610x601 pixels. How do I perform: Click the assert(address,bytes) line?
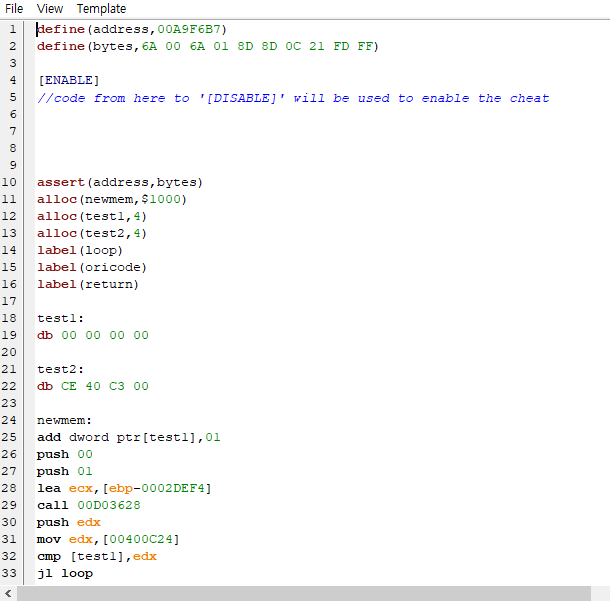(x=119, y=182)
